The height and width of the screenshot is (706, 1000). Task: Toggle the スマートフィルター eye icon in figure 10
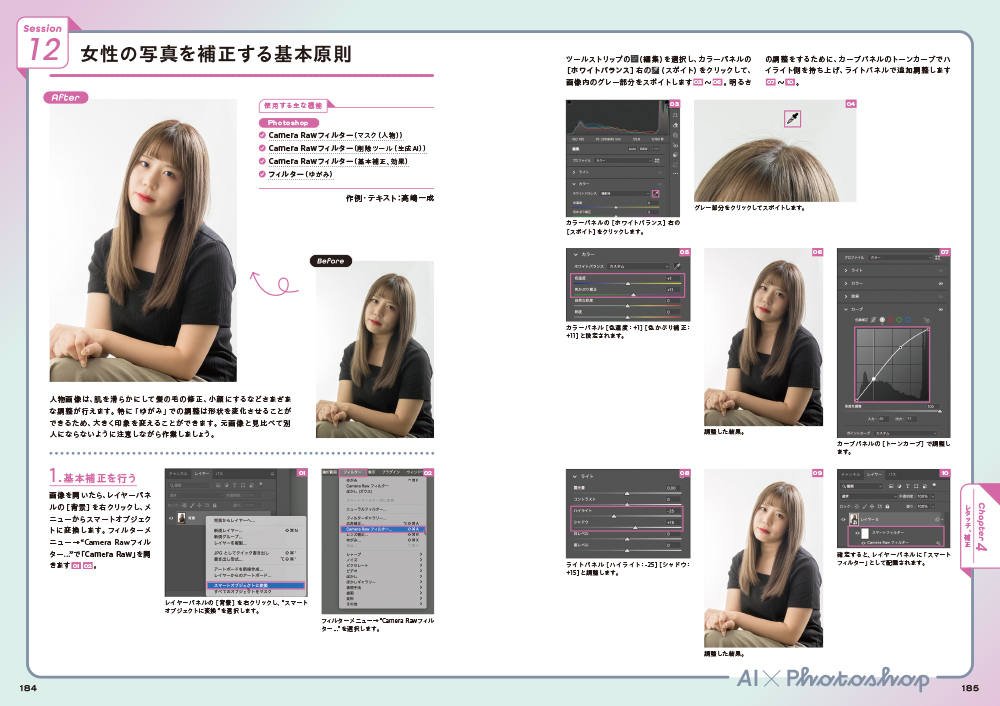click(x=855, y=534)
